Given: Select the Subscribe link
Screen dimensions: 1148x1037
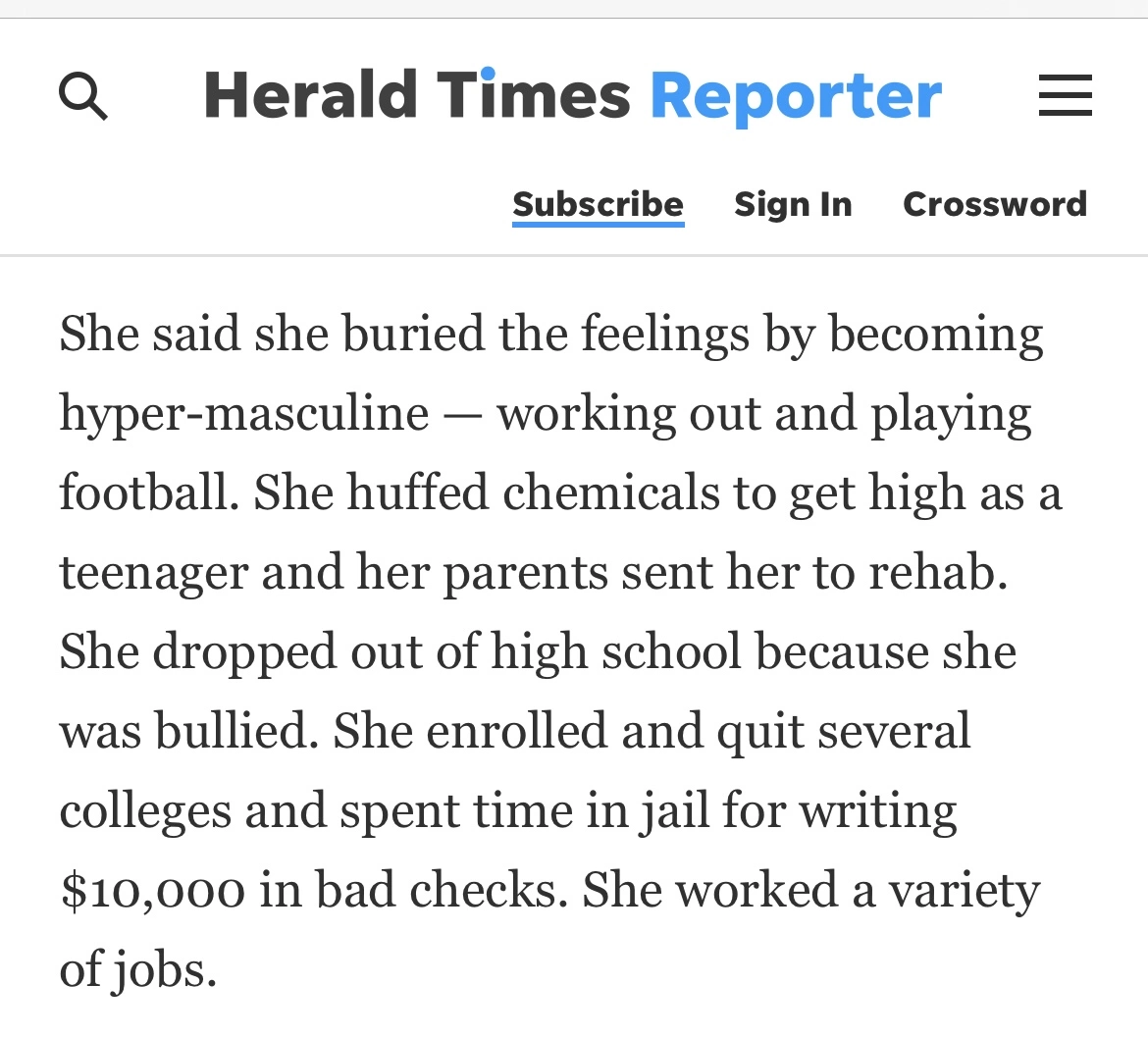Looking at the screenshot, I should tap(598, 204).
